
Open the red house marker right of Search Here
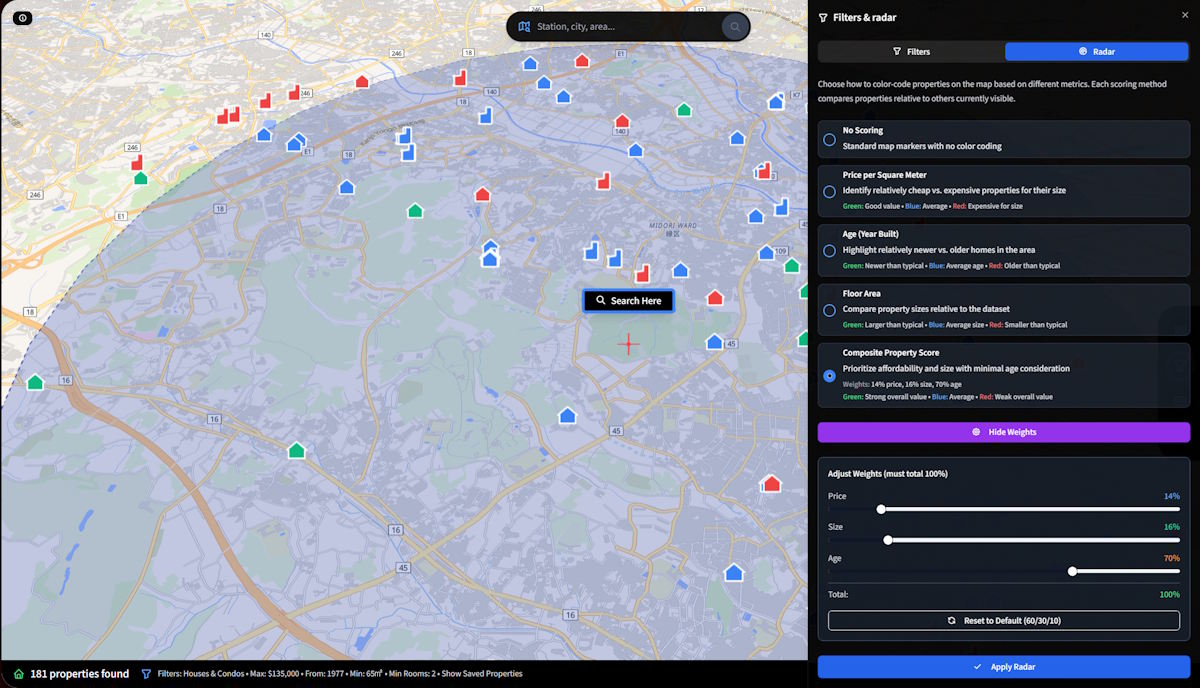(x=715, y=298)
